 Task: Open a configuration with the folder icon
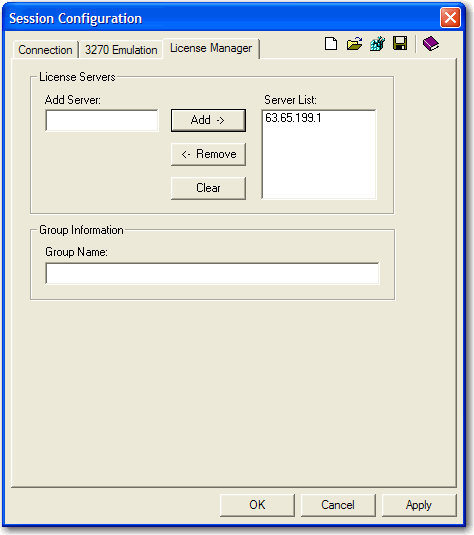[354, 44]
